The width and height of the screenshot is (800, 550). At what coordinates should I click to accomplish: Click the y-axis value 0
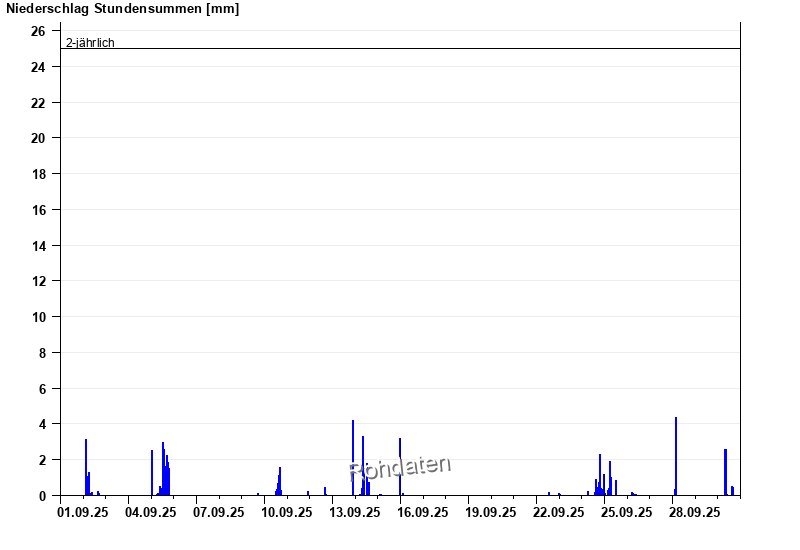coord(42,496)
